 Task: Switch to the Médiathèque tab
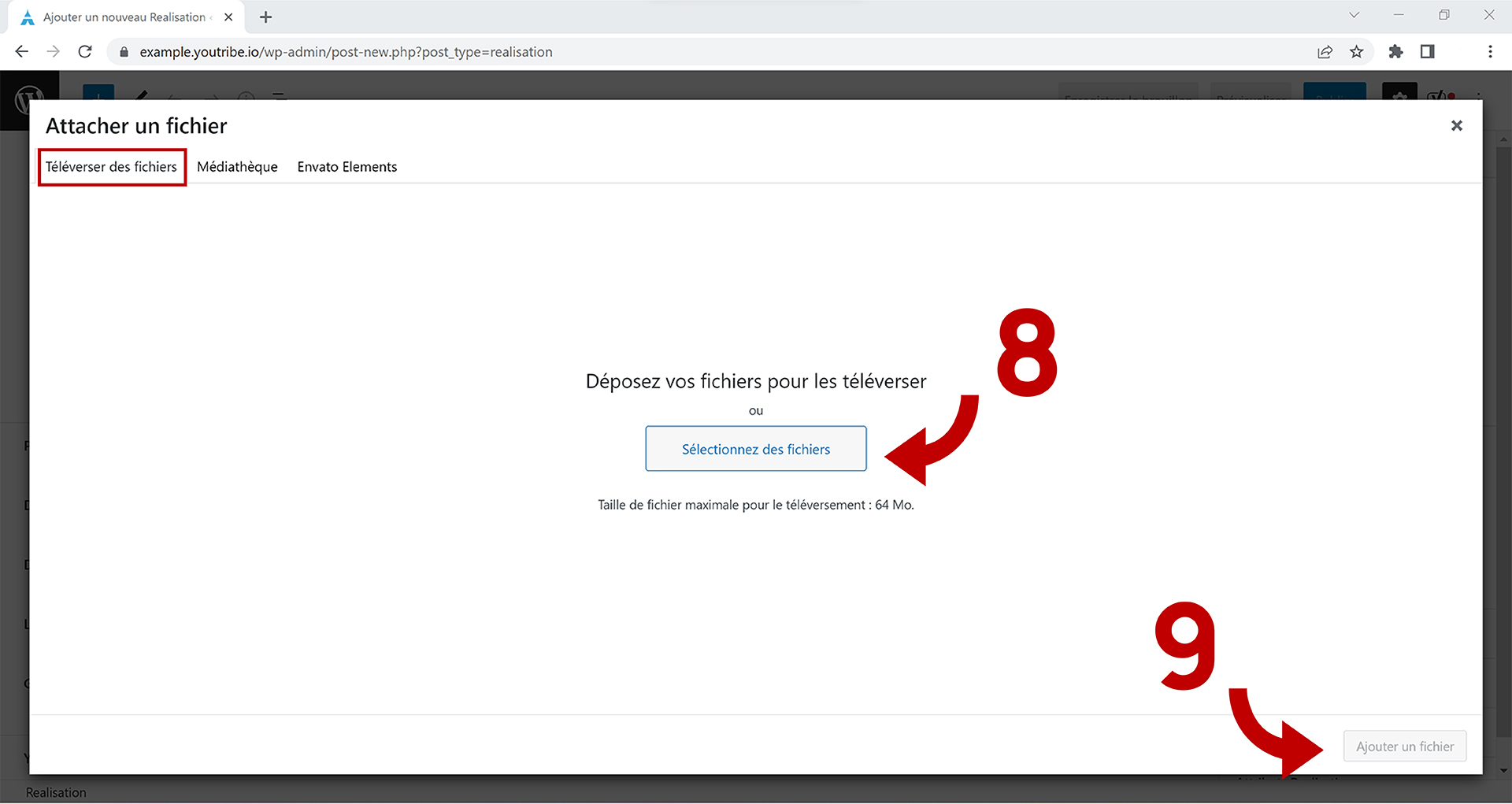click(x=237, y=167)
